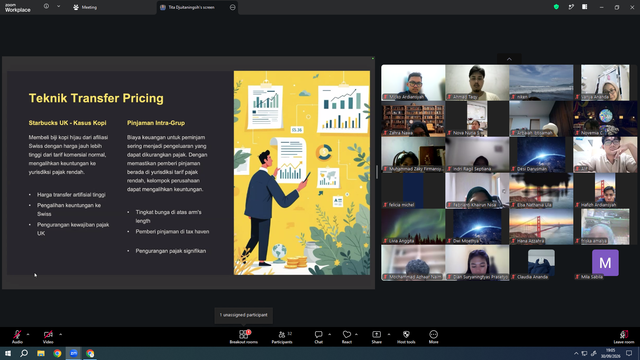The height and width of the screenshot is (360, 640).
Task: Expand dropdown chevron next to info icon
Action: (58, 6)
